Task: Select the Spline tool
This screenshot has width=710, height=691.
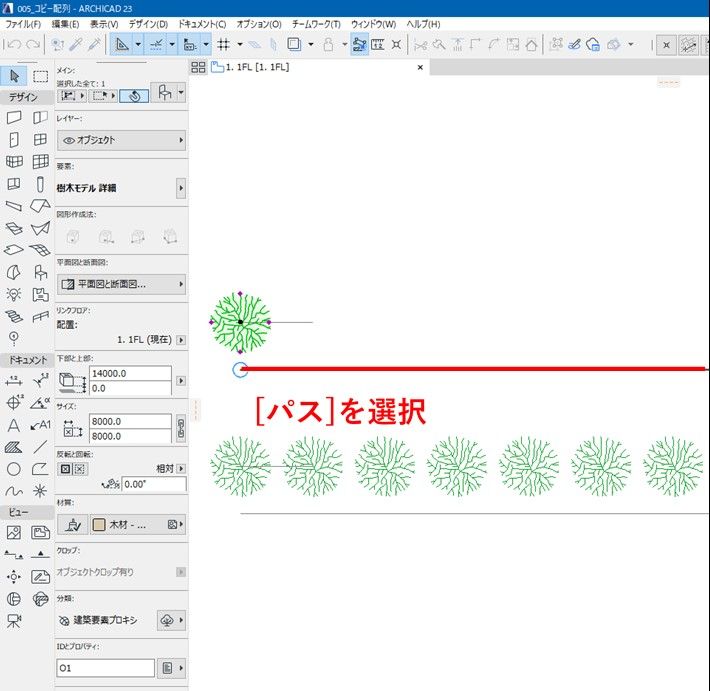Action: (14, 491)
